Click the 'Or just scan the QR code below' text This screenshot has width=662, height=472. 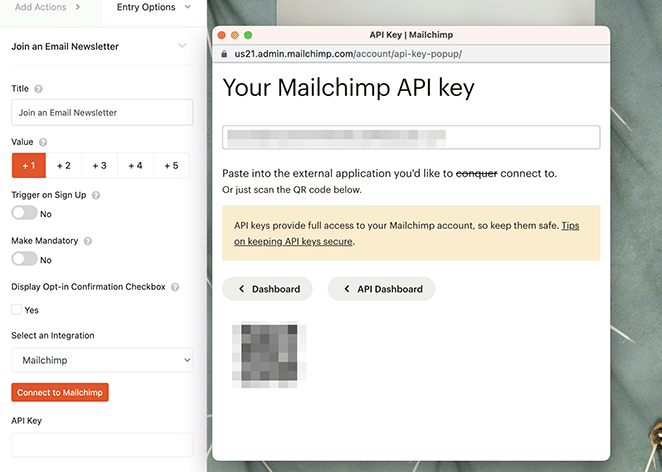(x=292, y=190)
